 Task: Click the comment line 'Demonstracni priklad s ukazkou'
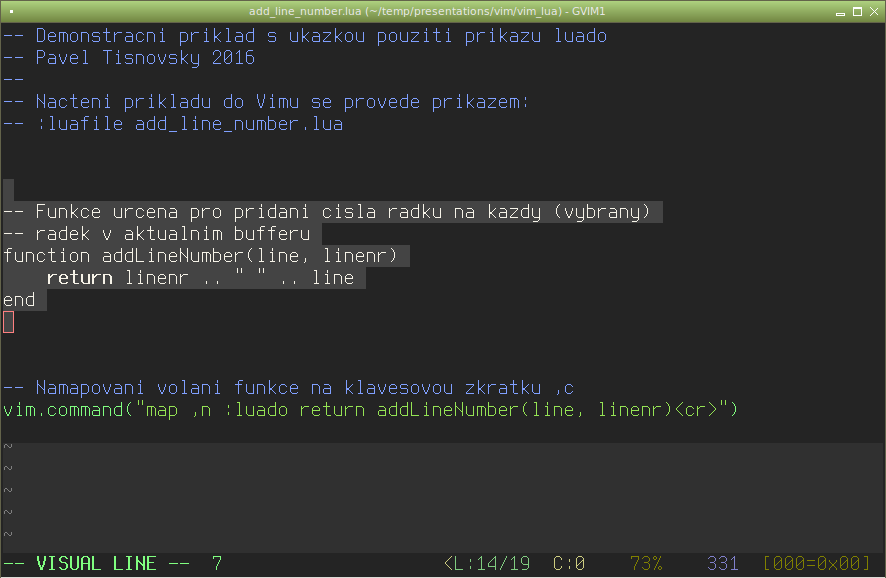pyautogui.click(x=305, y=36)
